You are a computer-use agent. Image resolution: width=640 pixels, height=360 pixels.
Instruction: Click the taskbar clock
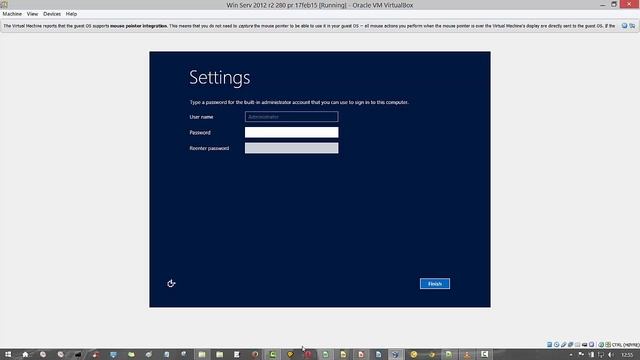coord(627,355)
